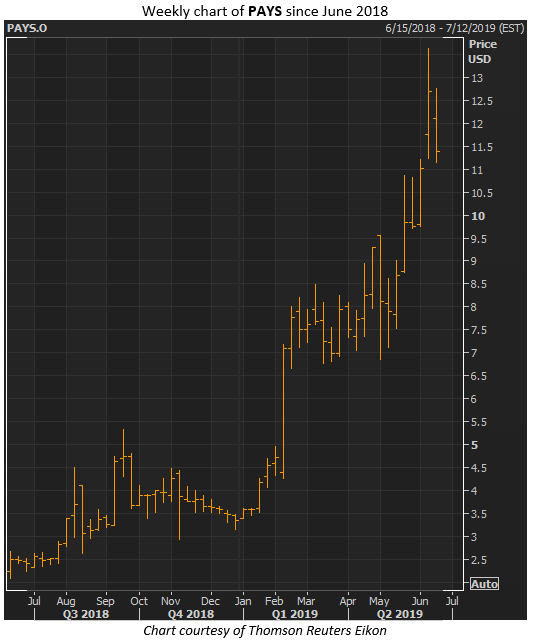Click the Nov month label
The height and width of the screenshot is (643, 534).
pyautogui.click(x=171, y=601)
